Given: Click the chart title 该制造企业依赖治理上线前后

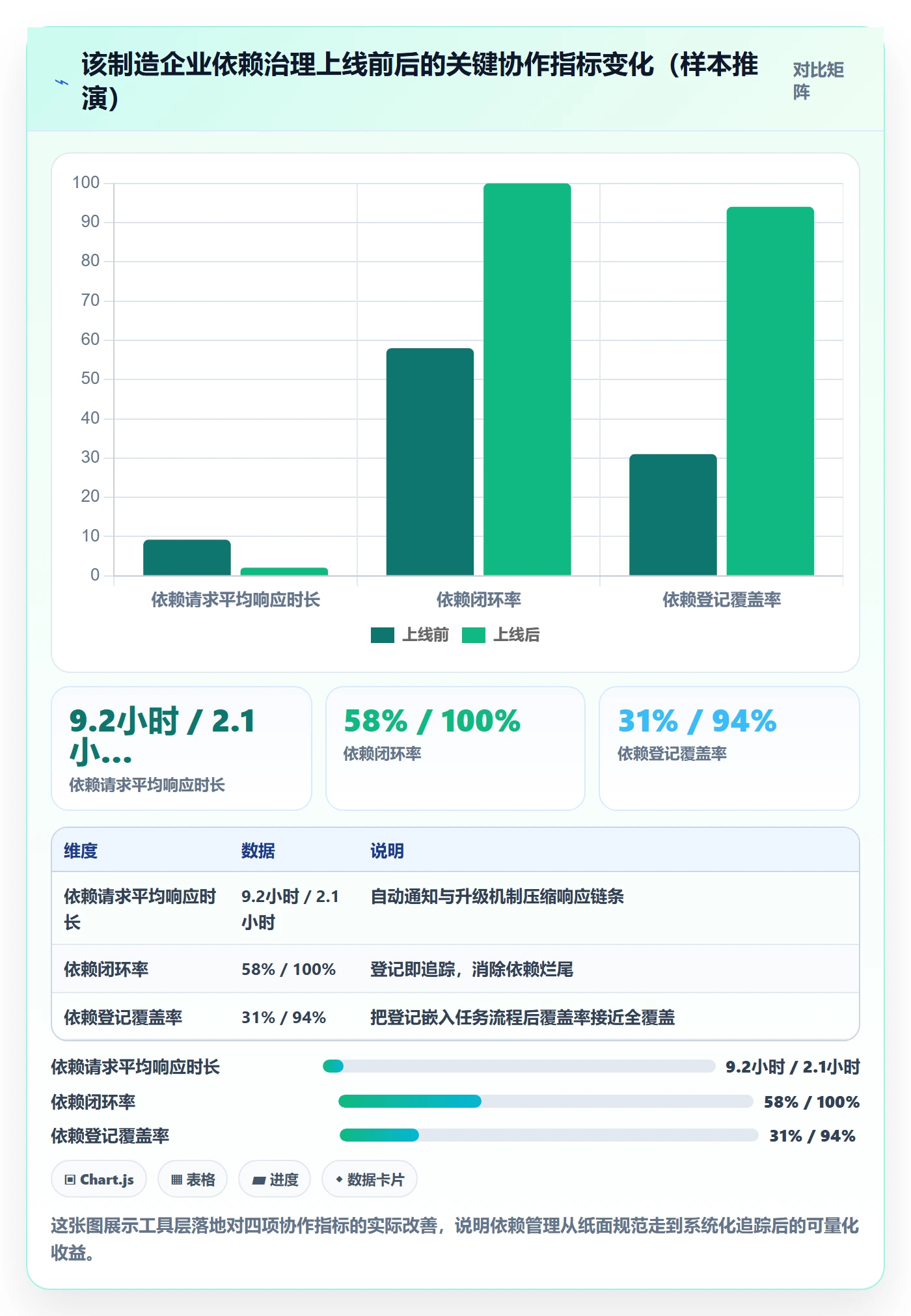Looking at the screenshot, I should [420, 81].
